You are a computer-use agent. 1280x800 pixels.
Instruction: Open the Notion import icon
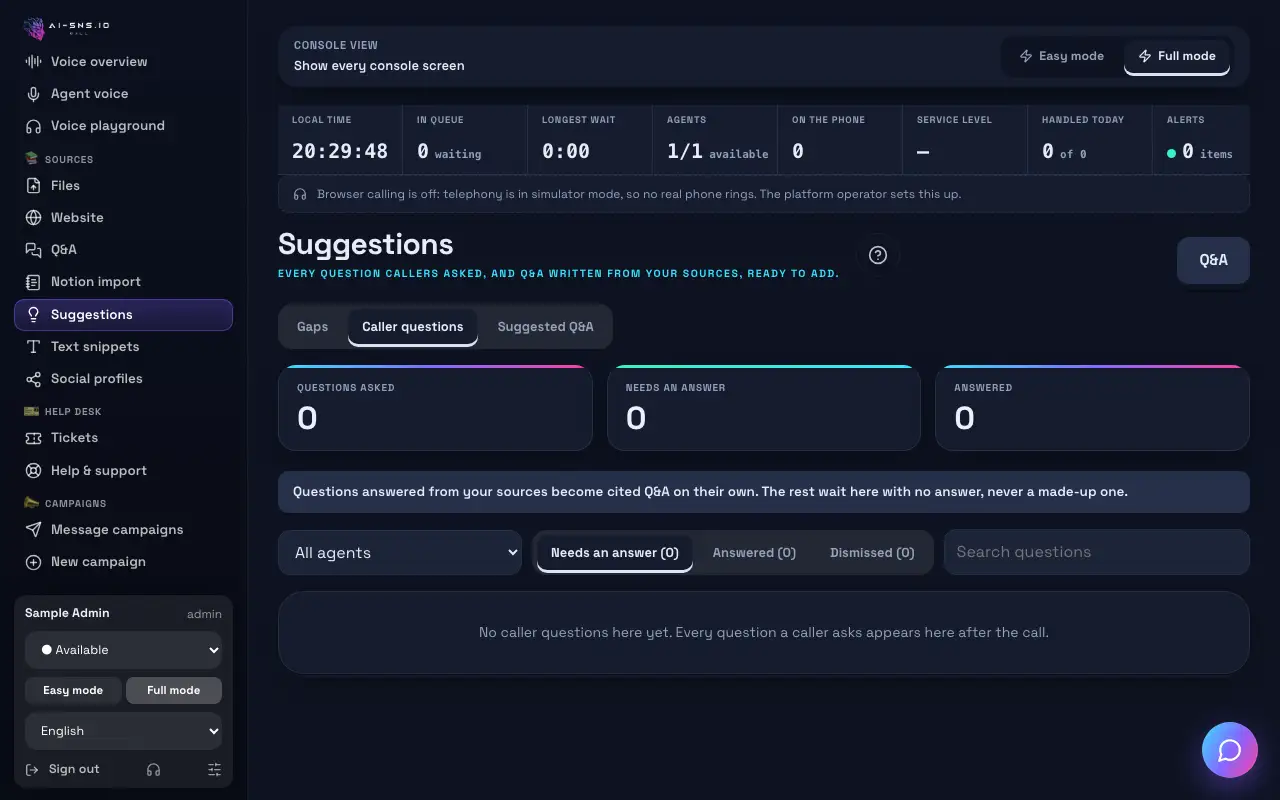point(33,282)
